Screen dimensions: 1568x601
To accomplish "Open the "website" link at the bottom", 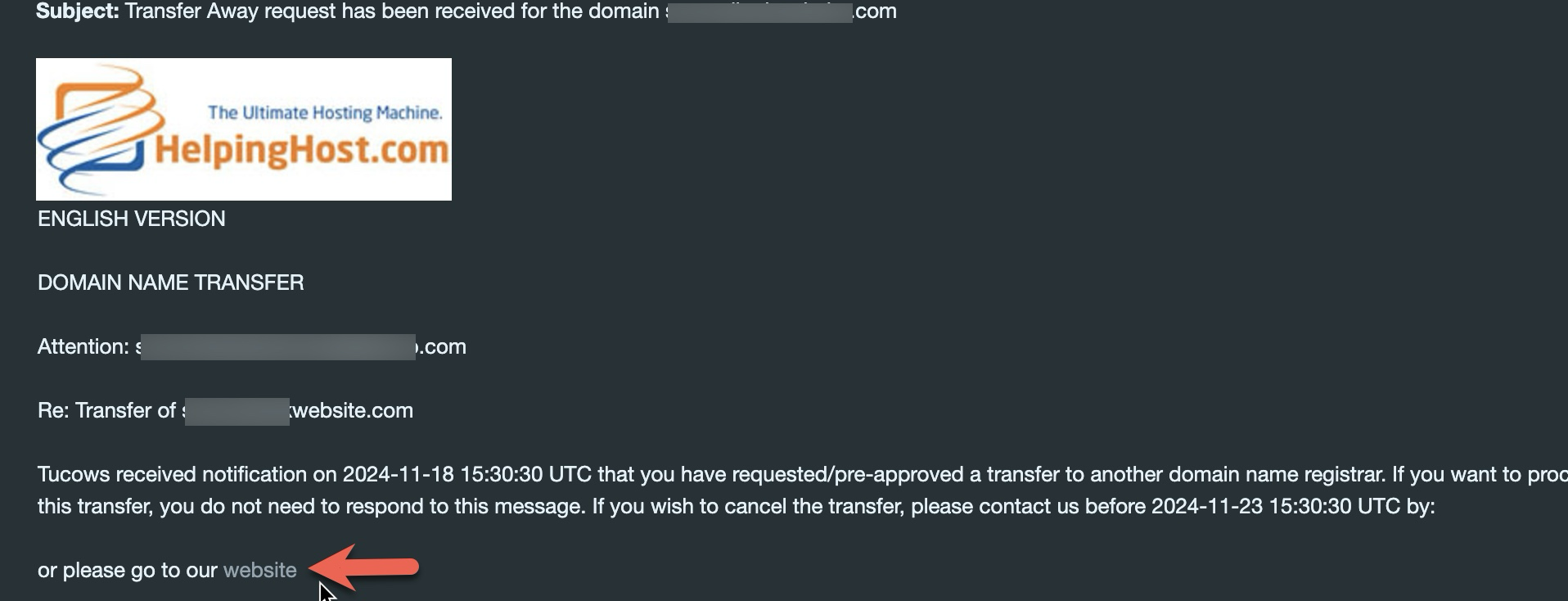I will coord(259,570).
